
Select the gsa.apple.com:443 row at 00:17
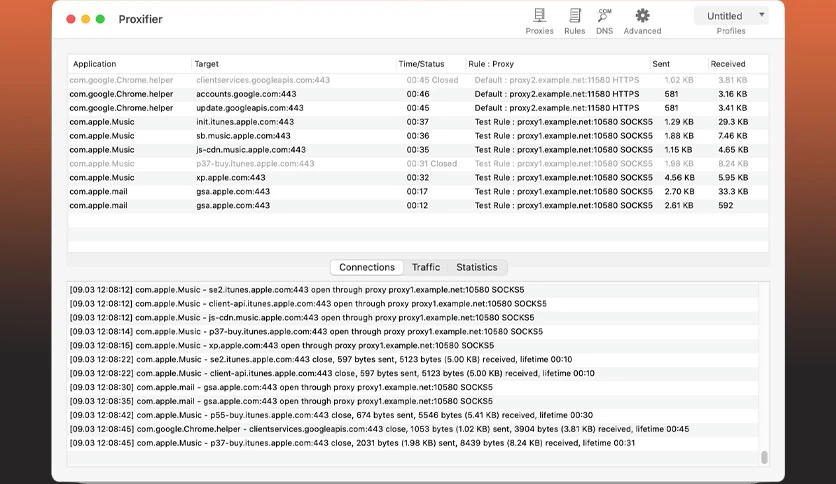pyautogui.click(x=418, y=191)
